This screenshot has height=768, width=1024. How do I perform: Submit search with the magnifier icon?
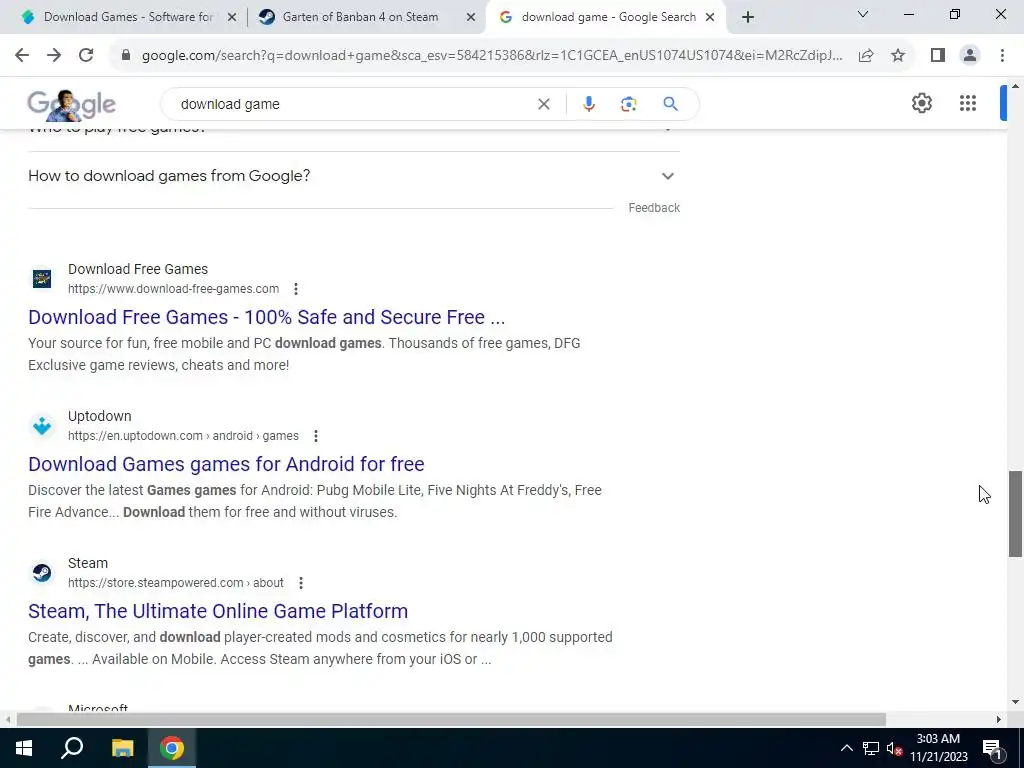[670, 104]
